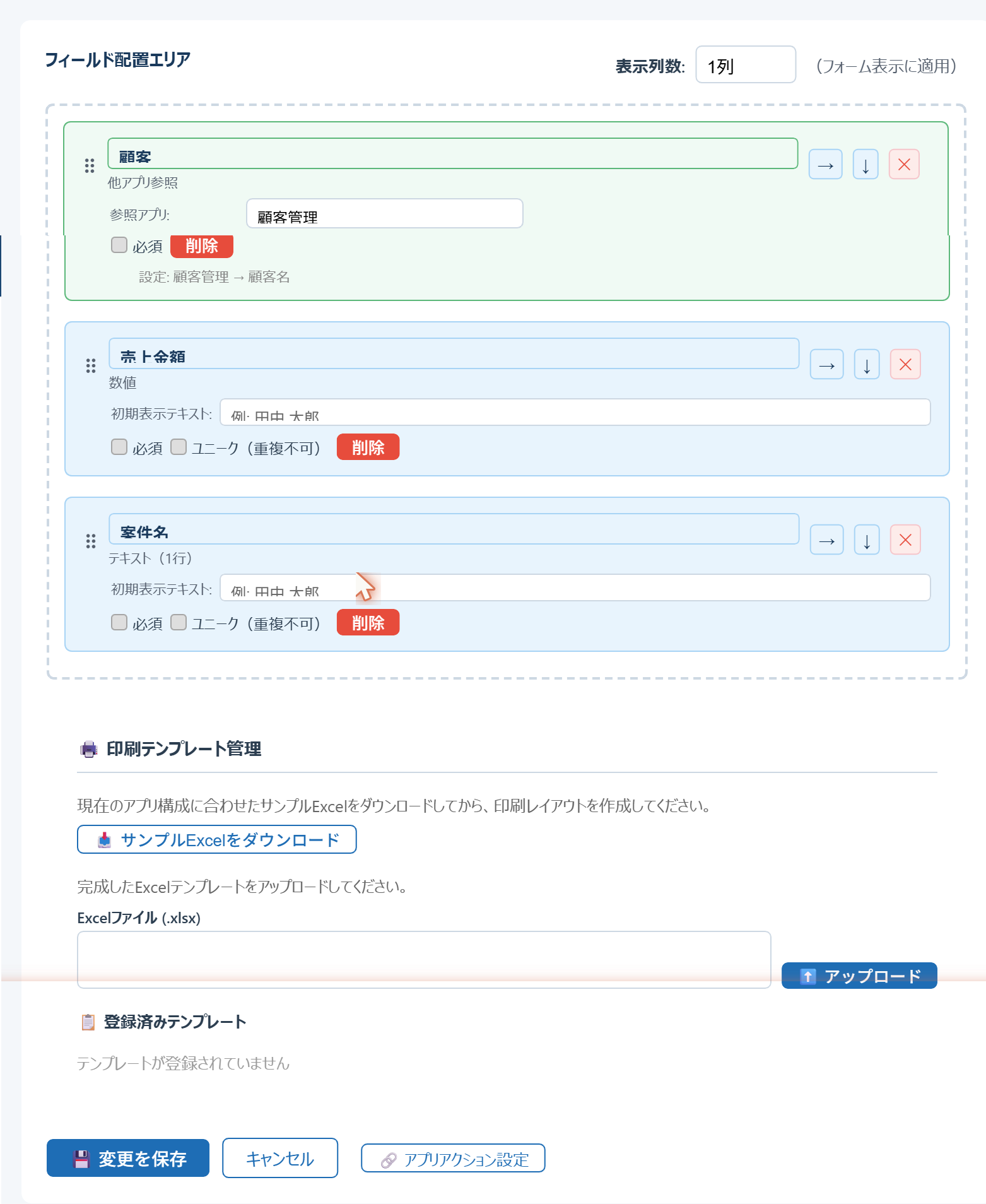Screen dimensions: 986x1204
Task: Click サンプルExcelをダウンロード button
Action: pos(217,839)
